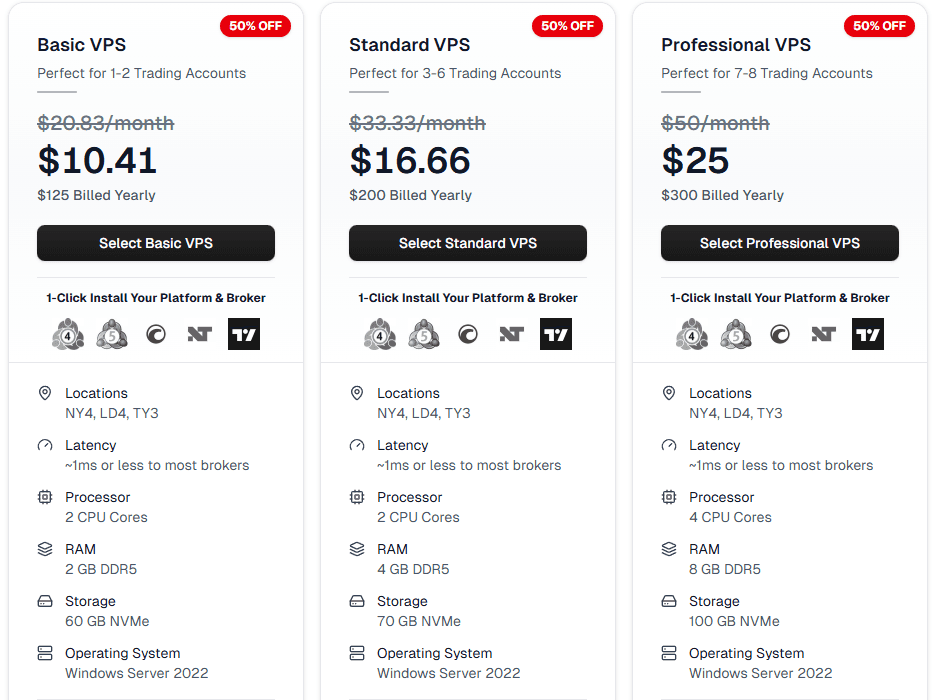This screenshot has height=700, width=937.
Task: Click the TradingView icon on Standard VPS
Action: coord(556,333)
